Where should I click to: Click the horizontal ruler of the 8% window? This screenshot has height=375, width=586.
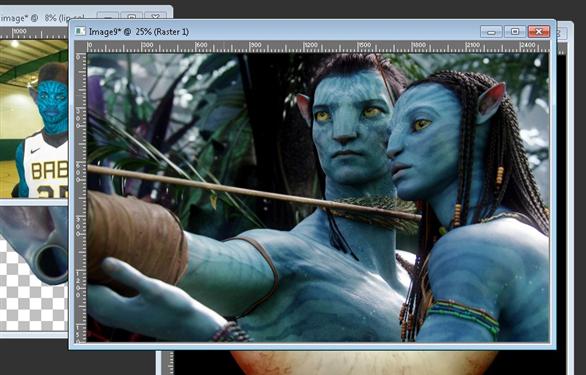pyautogui.click(x=34, y=33)
